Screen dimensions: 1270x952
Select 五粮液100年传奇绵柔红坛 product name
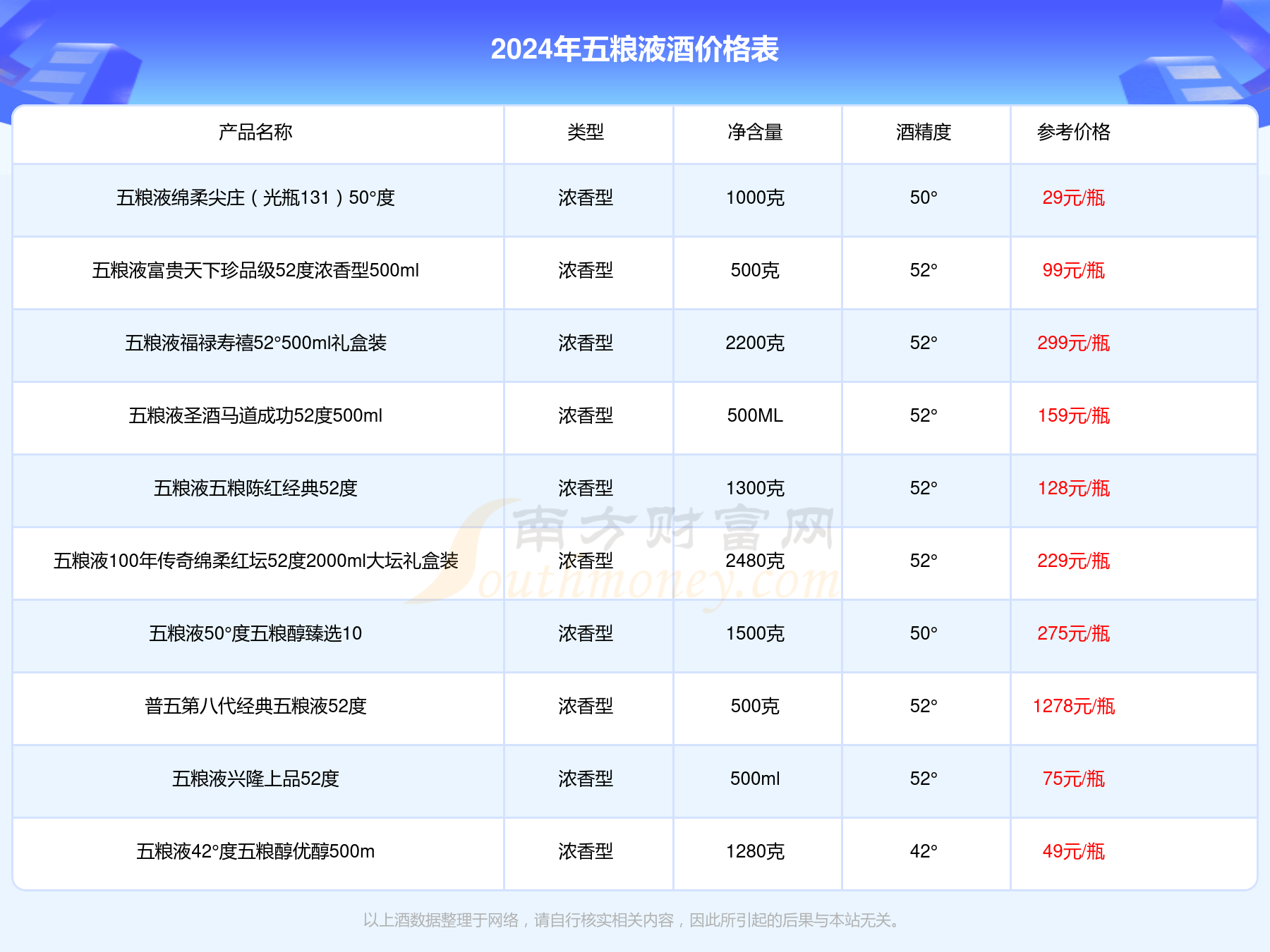[x=255, y=561]
